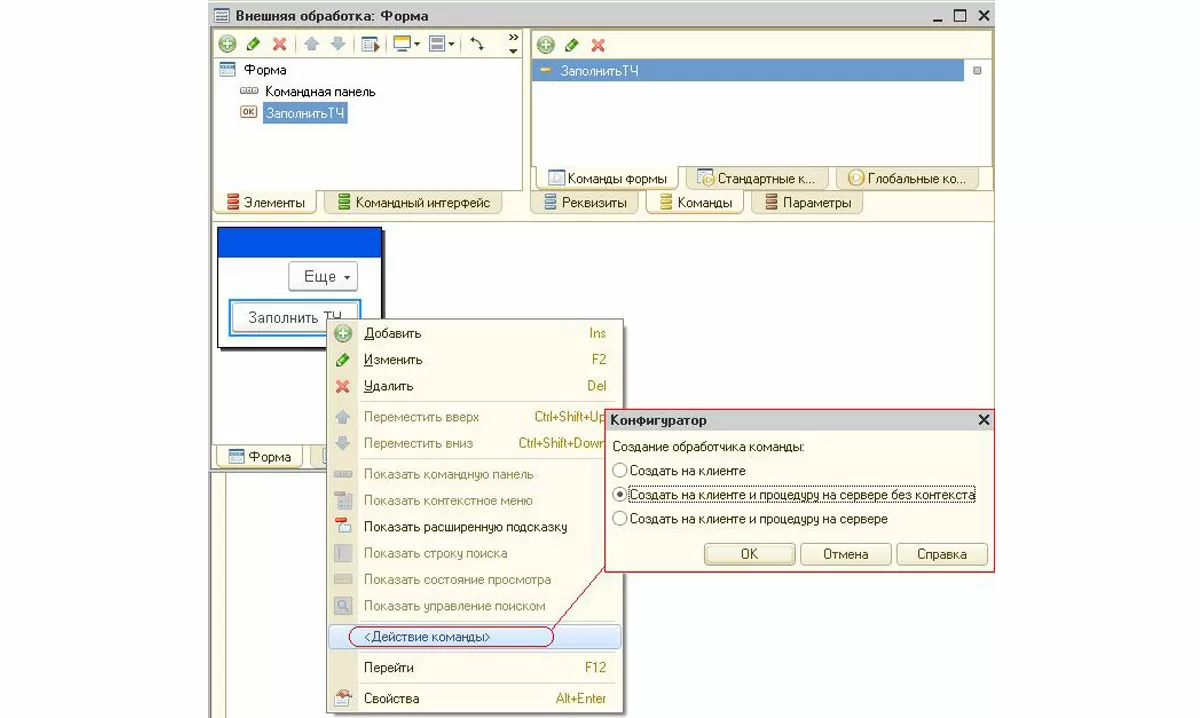
Task: Select 'Командная панель' in the elements tree
Action: (320, 91)
